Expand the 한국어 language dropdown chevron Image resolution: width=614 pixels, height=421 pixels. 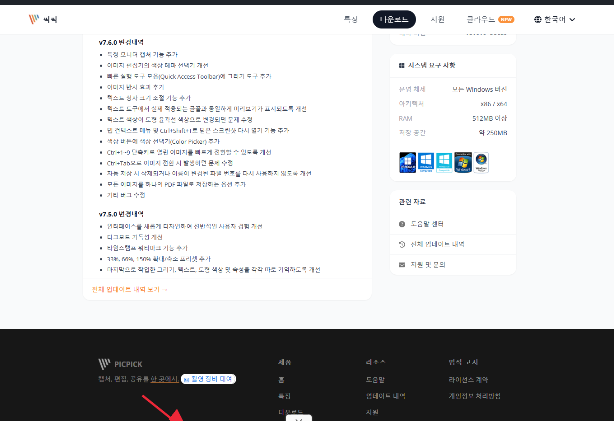(x=572, y=20)
